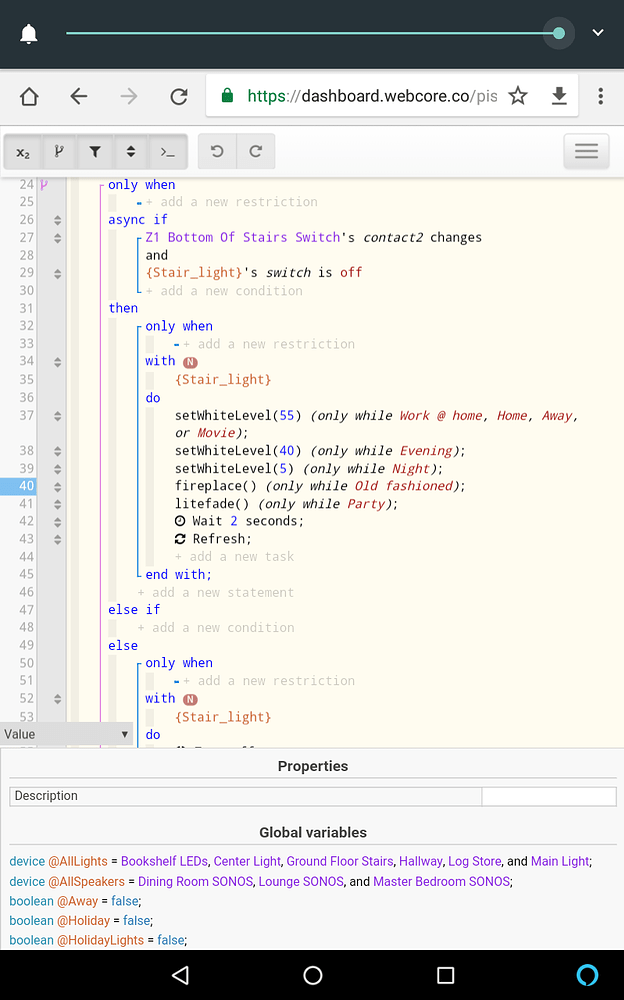This screenshot has height=1000, width=624.
Task: Select the {Stair_light} switch is off condition
Action: point(254,273)
